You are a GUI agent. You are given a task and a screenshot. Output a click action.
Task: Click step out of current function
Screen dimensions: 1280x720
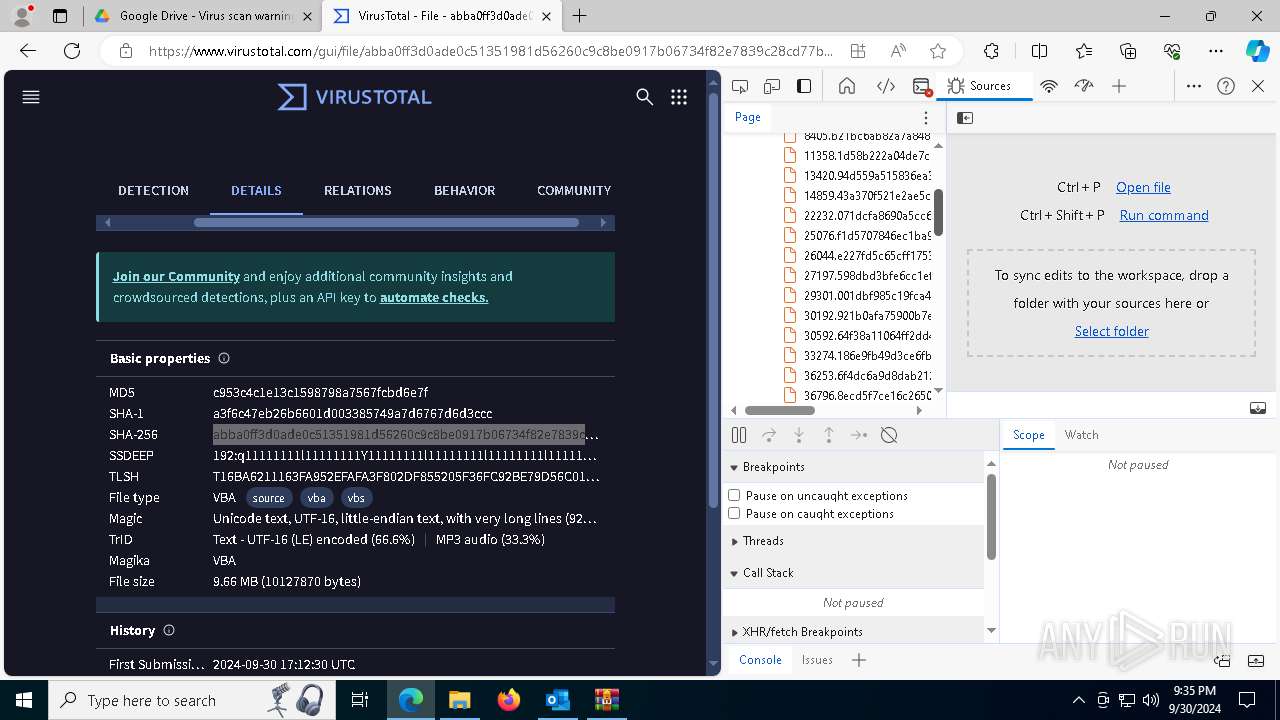tap(829, 435)
